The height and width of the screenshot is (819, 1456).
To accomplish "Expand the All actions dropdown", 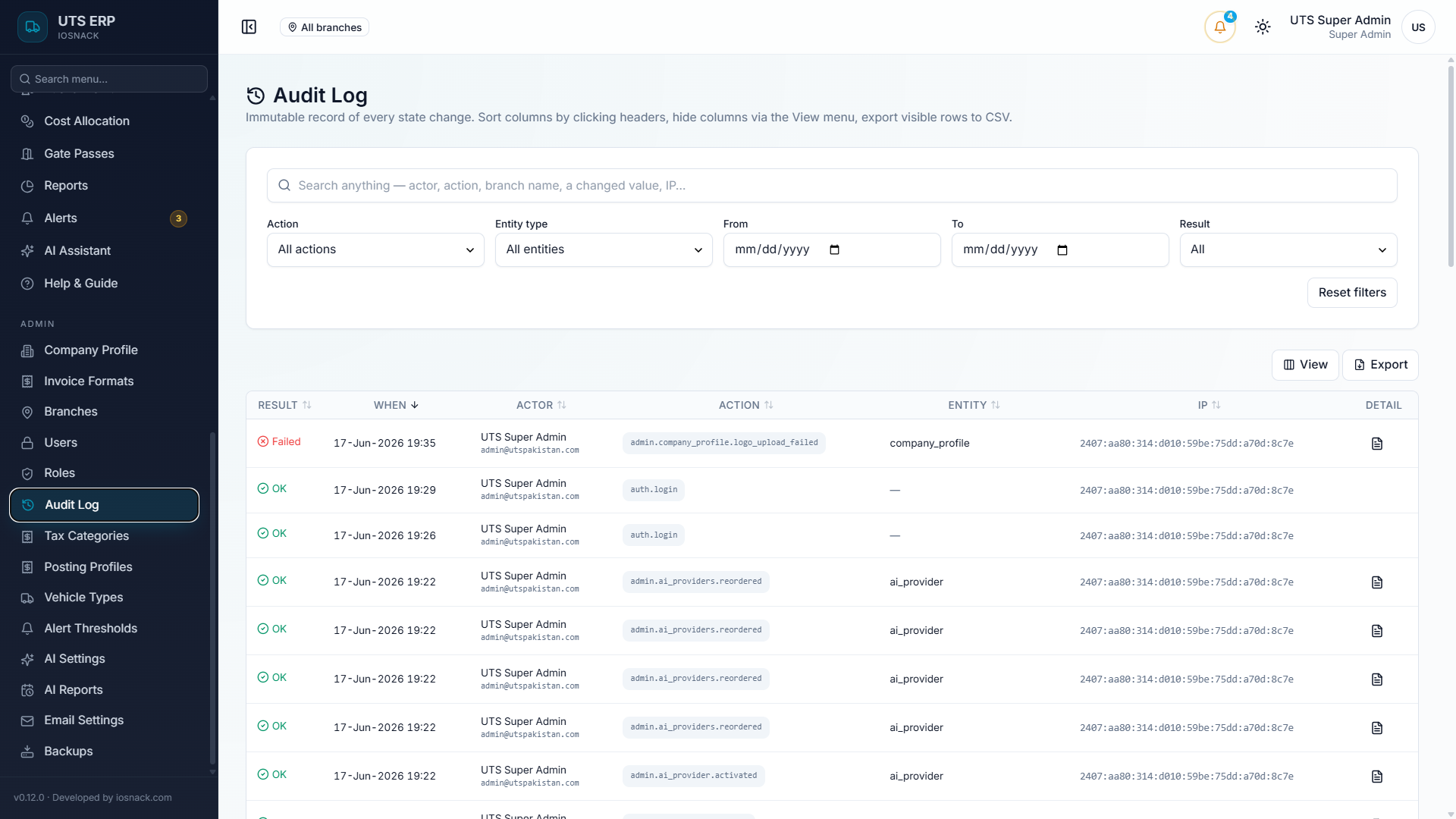I will [375, 250].
